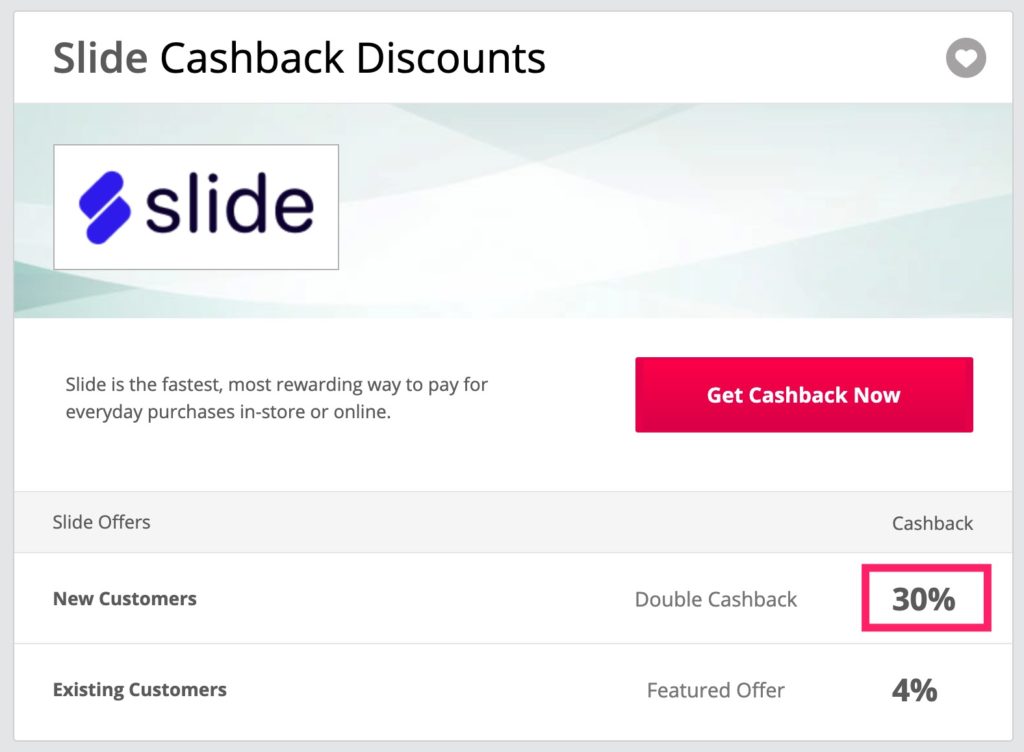Select the page title Slide Cashback Discounts
This screenshot has width=1024, height=752.
click(x=299, y=58)
